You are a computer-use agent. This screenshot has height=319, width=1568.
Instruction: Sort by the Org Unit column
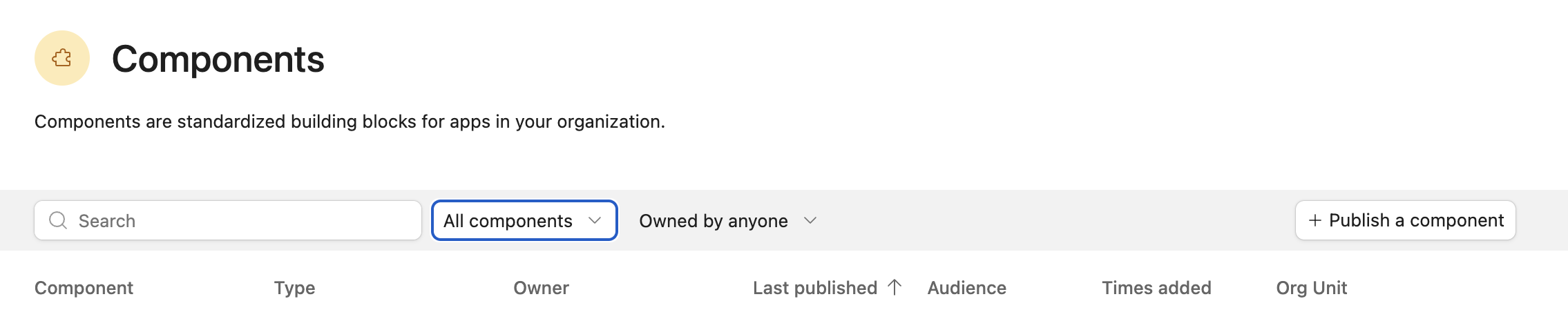coord(1311,288)
